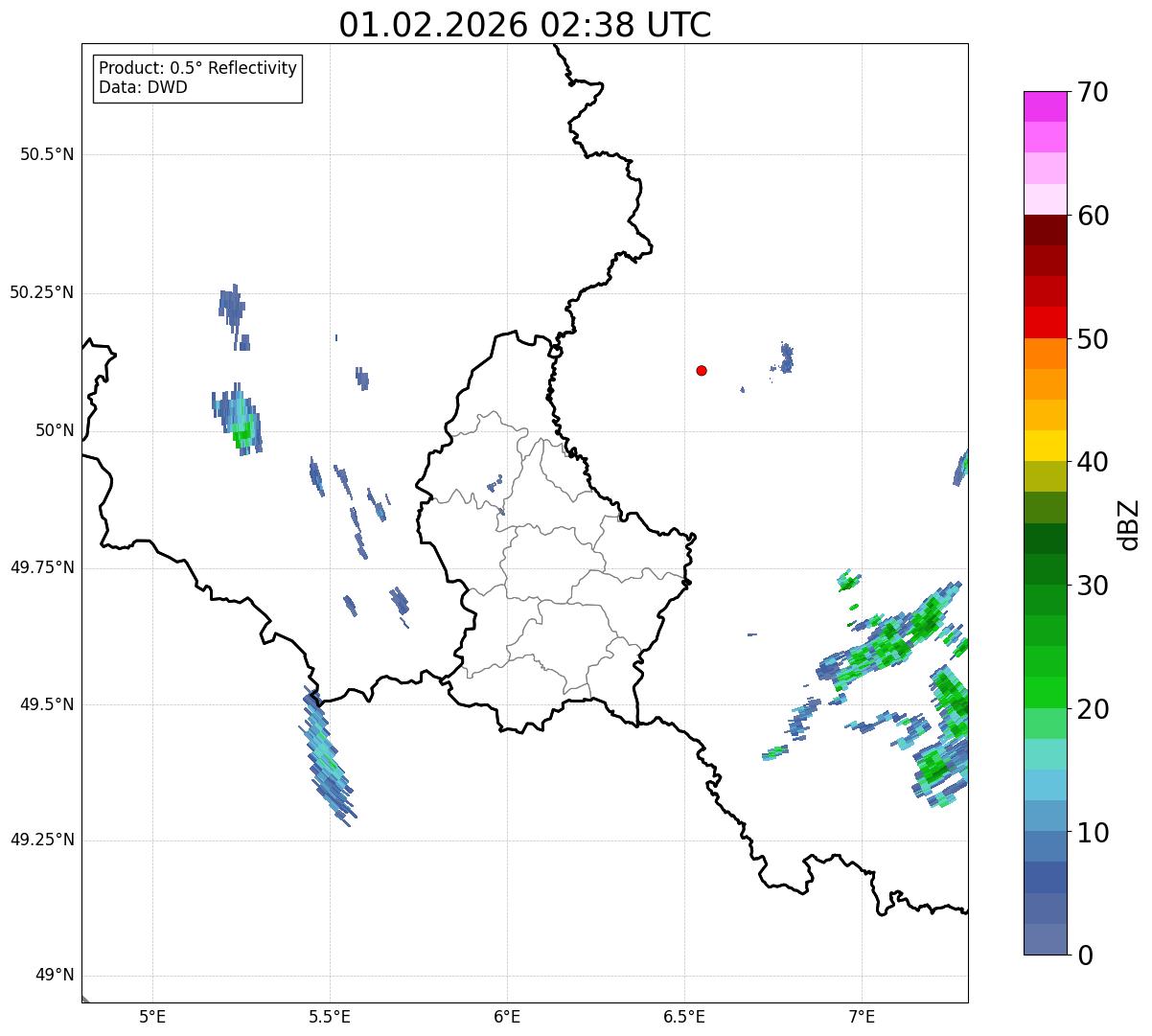The width and height of the screenshot is (1152, 1036).
Task: Click the 49.5°N latitude label
Action: point(46,704)
